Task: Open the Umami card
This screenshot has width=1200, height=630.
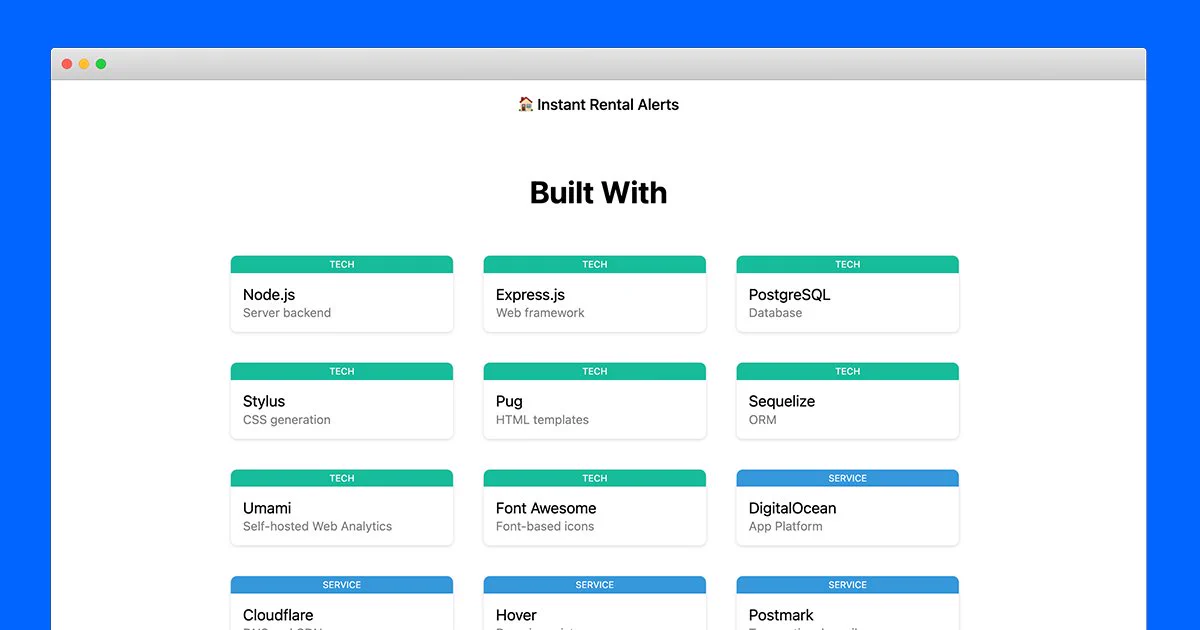Action: (342, 508)
